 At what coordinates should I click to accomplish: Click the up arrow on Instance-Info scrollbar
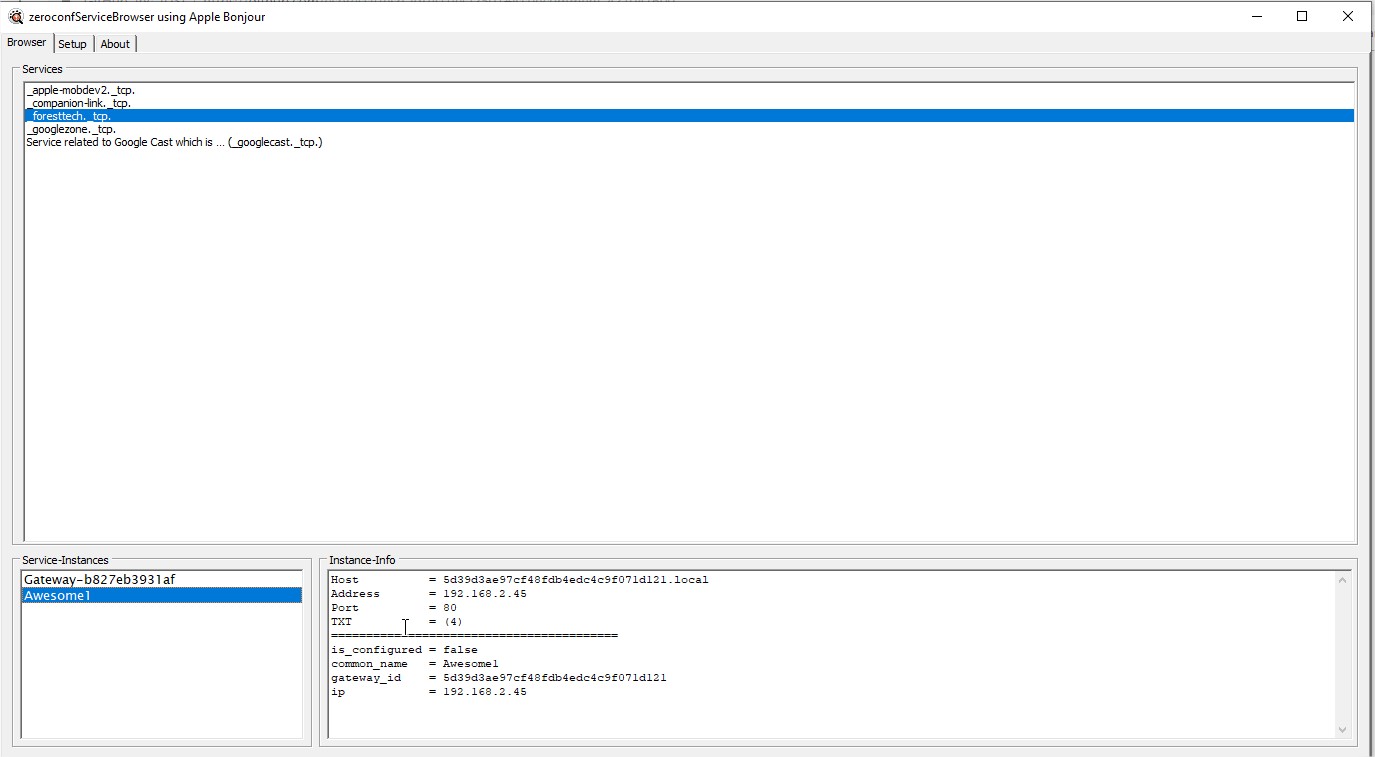(1343, 578)
